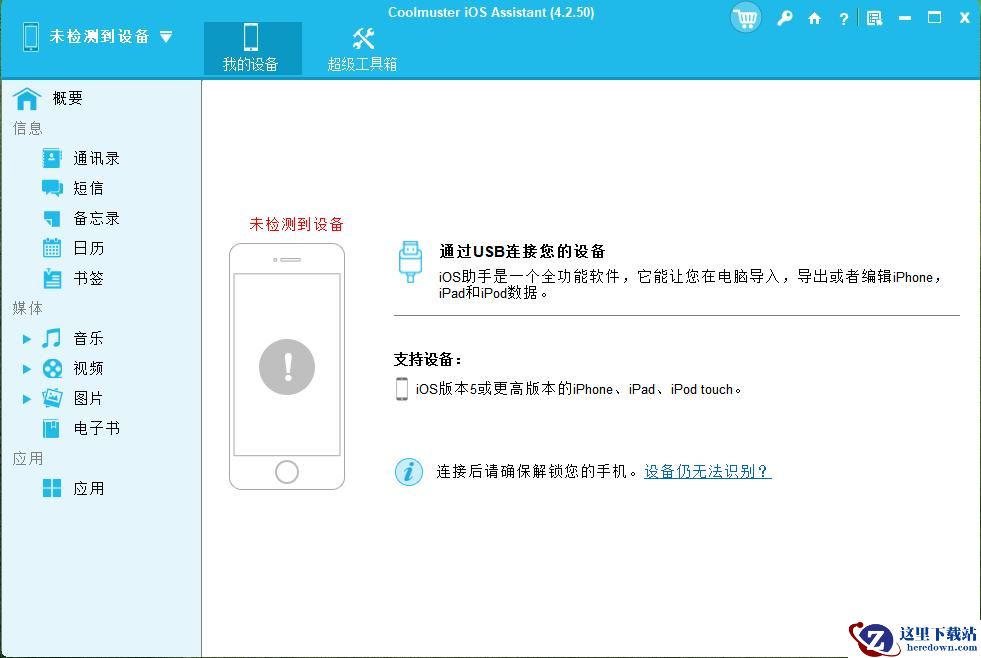
Task: Switch to 我的设备 tab
Action: [x=251, y=48]
